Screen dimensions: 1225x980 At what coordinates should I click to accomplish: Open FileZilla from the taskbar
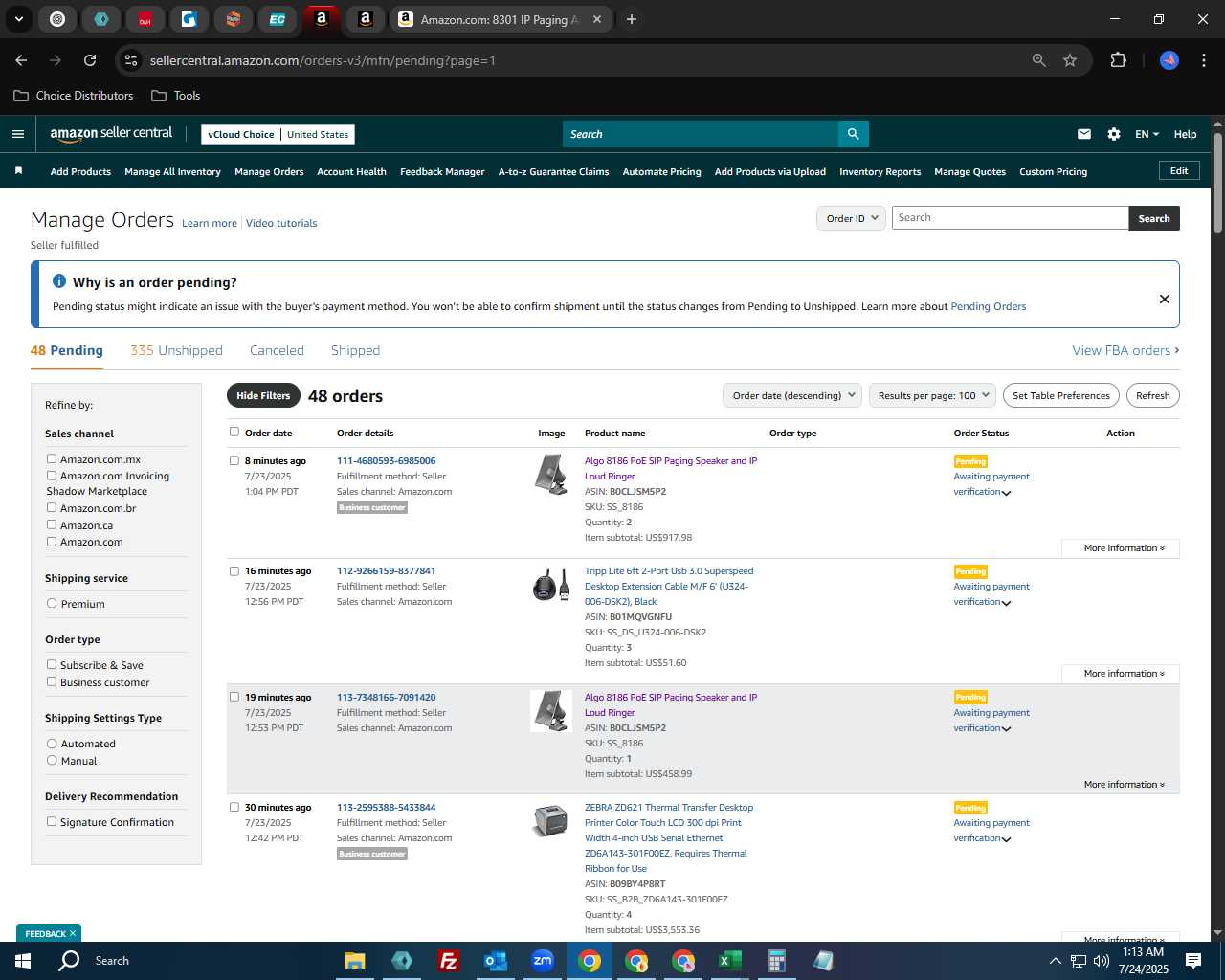click(448, 961)
